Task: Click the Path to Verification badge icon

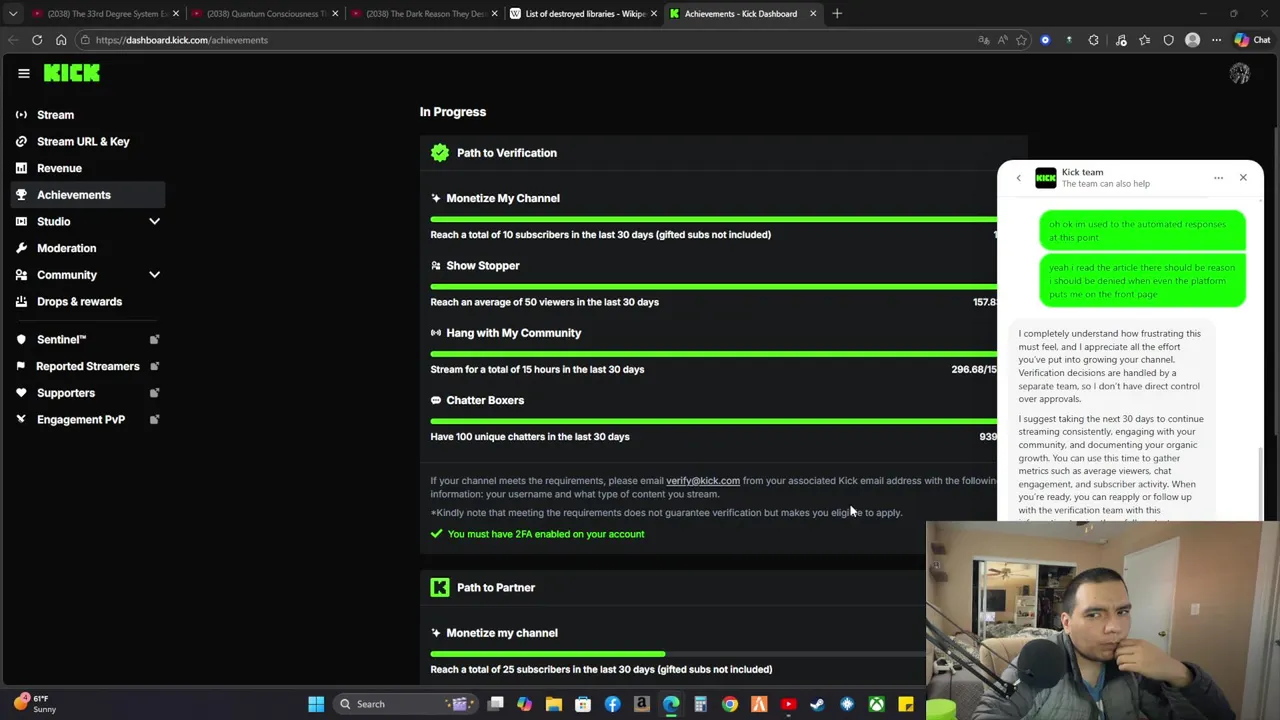Action: (440, 153)
